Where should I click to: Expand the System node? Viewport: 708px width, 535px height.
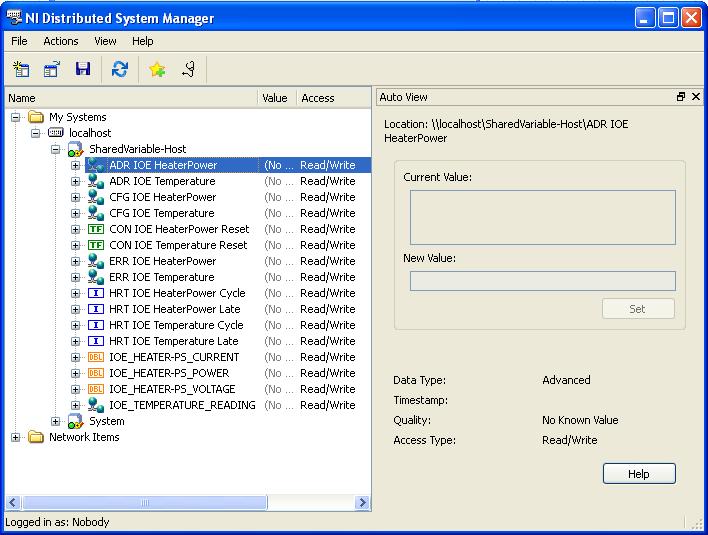(x=56, y=421)
